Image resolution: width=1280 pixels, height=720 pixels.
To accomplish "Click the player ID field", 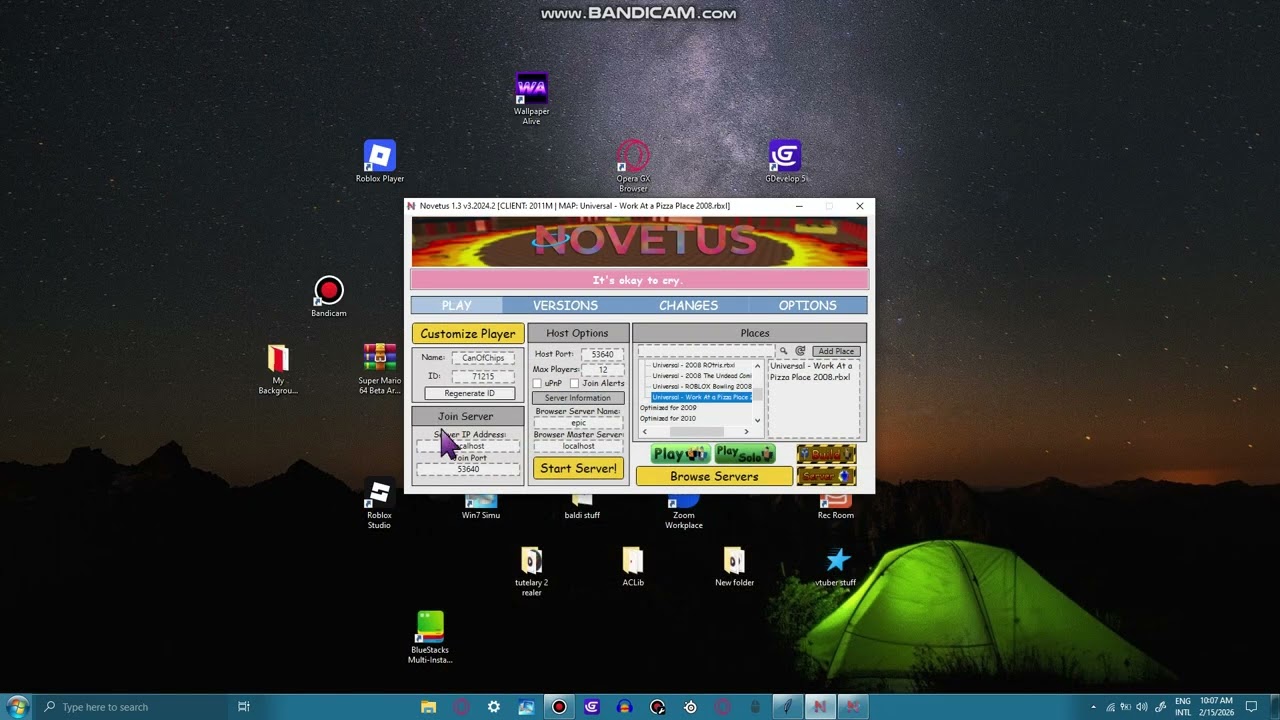I will pyautogui.click(x=484, y=377).
